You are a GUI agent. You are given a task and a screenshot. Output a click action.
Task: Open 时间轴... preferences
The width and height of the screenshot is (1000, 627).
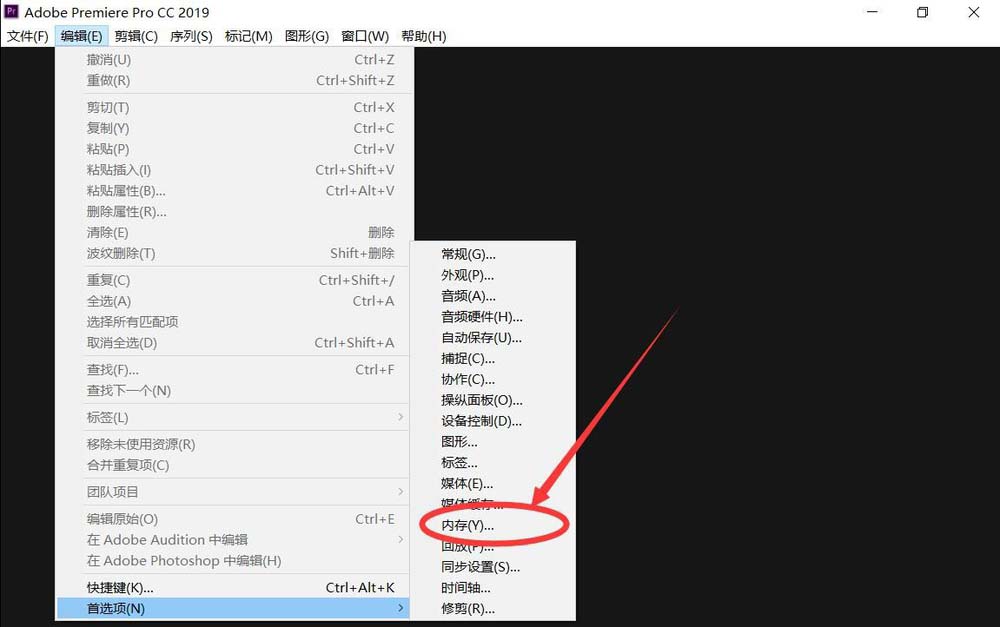(x=492, y=587)
